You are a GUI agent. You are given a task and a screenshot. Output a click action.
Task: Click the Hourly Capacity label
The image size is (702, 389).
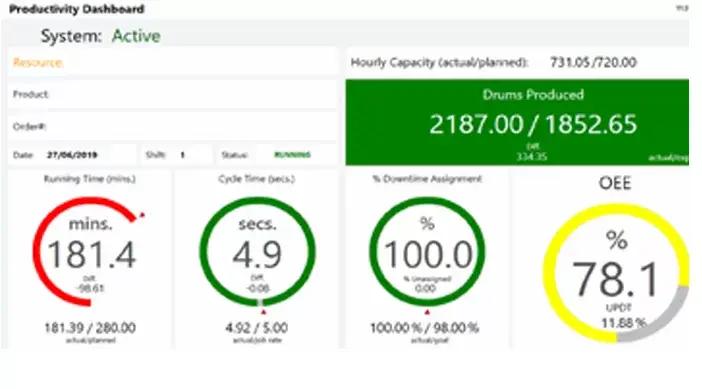pyautogui.click(x=439, y=62)
